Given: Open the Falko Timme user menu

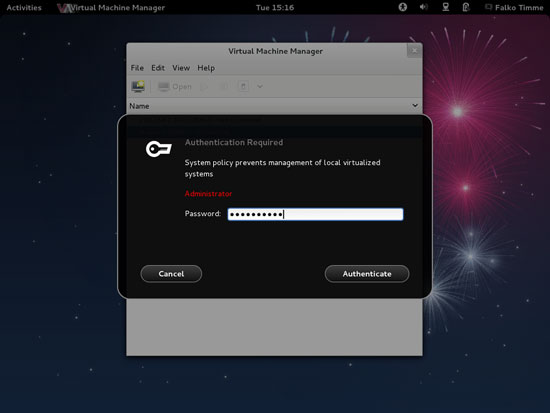Looking at the screenshot, I should pyautogui.click(x=514, y=7).
